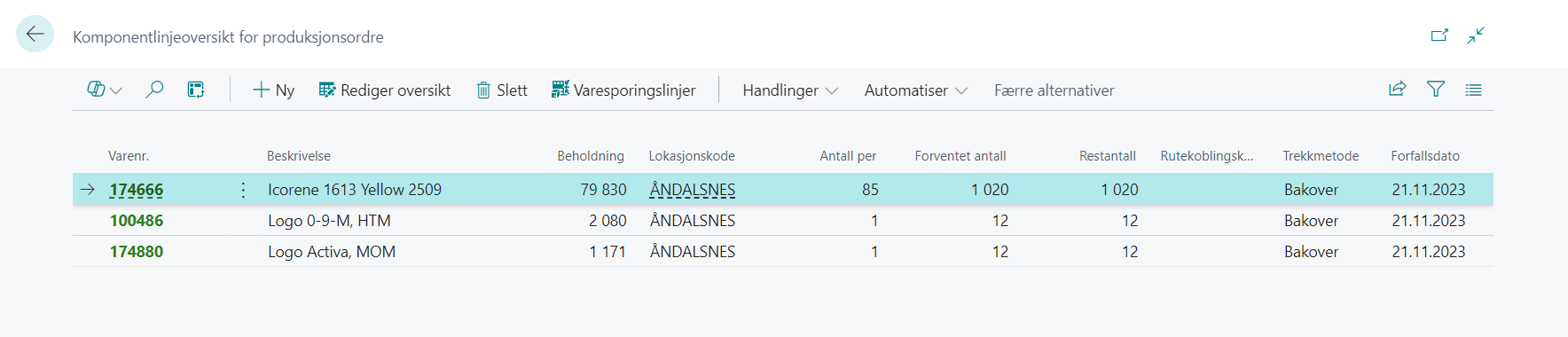Viewport: 1568px width, 337px height.
Task: Open the page in a new window
Action: [1439, 35]
